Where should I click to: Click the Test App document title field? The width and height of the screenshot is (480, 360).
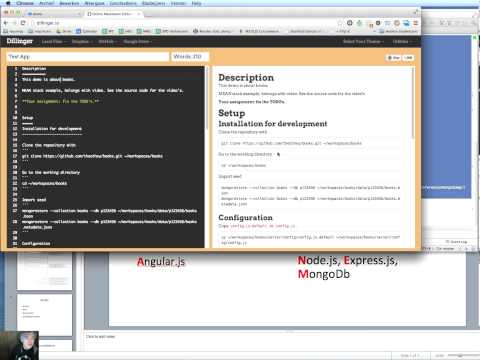coord(88,57)
